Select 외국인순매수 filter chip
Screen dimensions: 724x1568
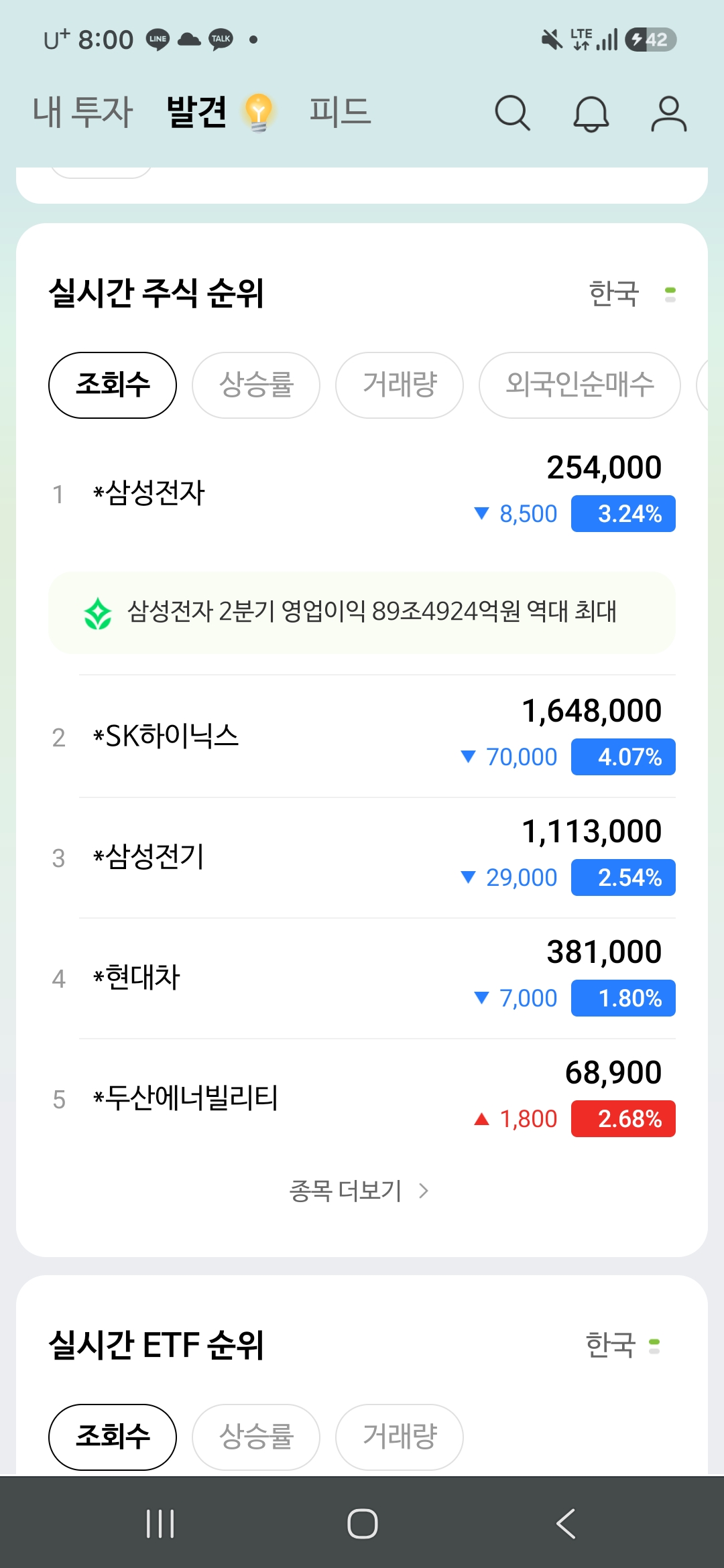tap(580, 385)
